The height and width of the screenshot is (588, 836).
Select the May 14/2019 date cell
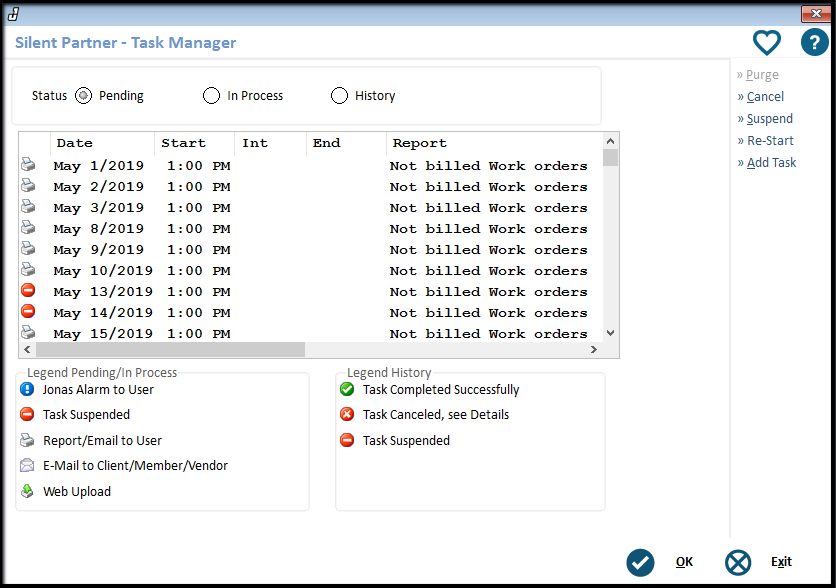tap(103, 312)
